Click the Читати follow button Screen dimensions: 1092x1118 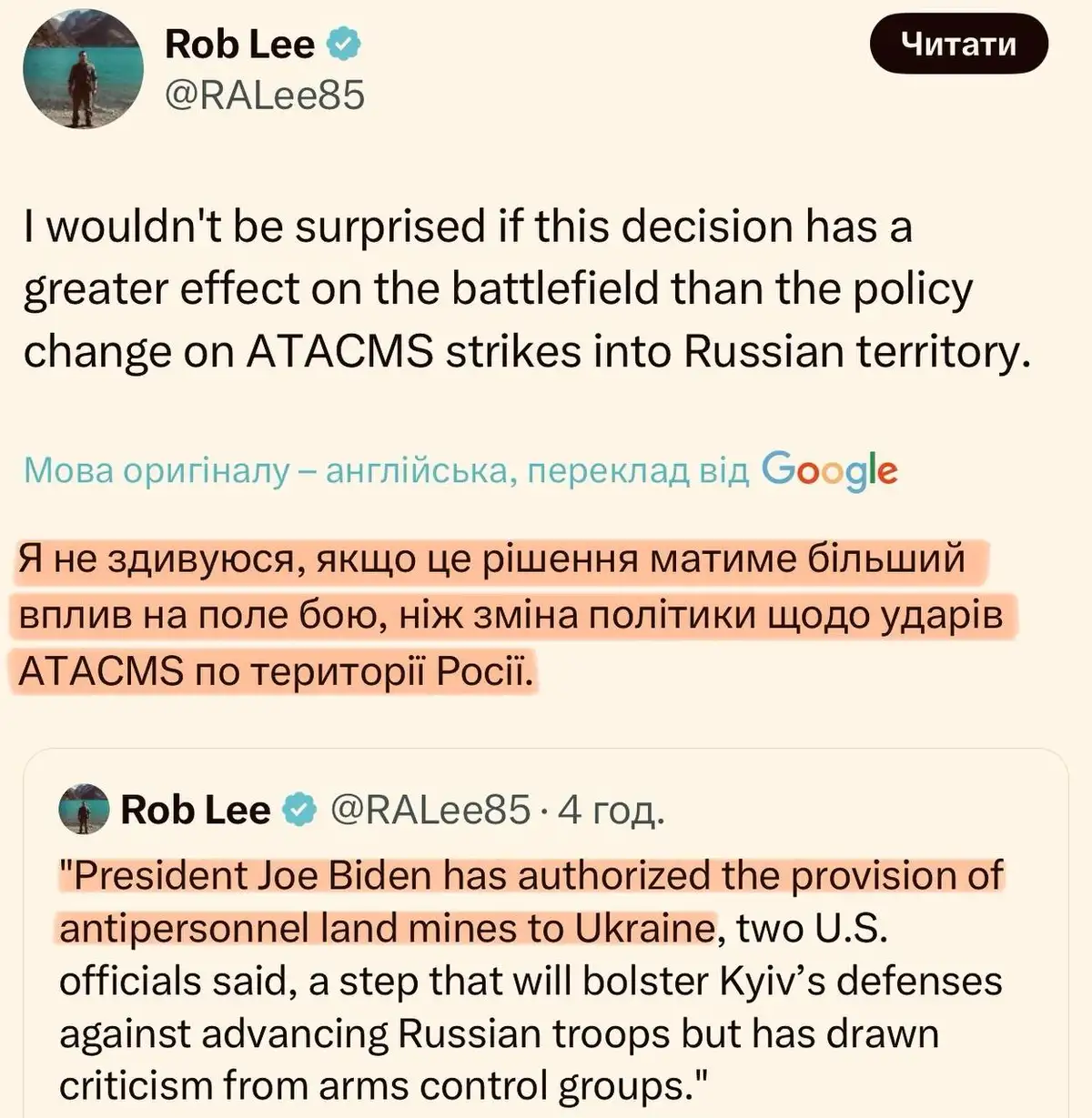[958, 44]
